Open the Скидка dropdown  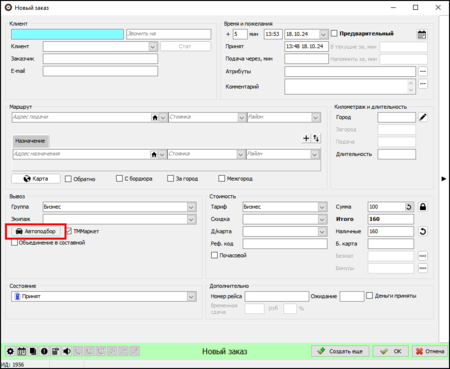(322, 219)
